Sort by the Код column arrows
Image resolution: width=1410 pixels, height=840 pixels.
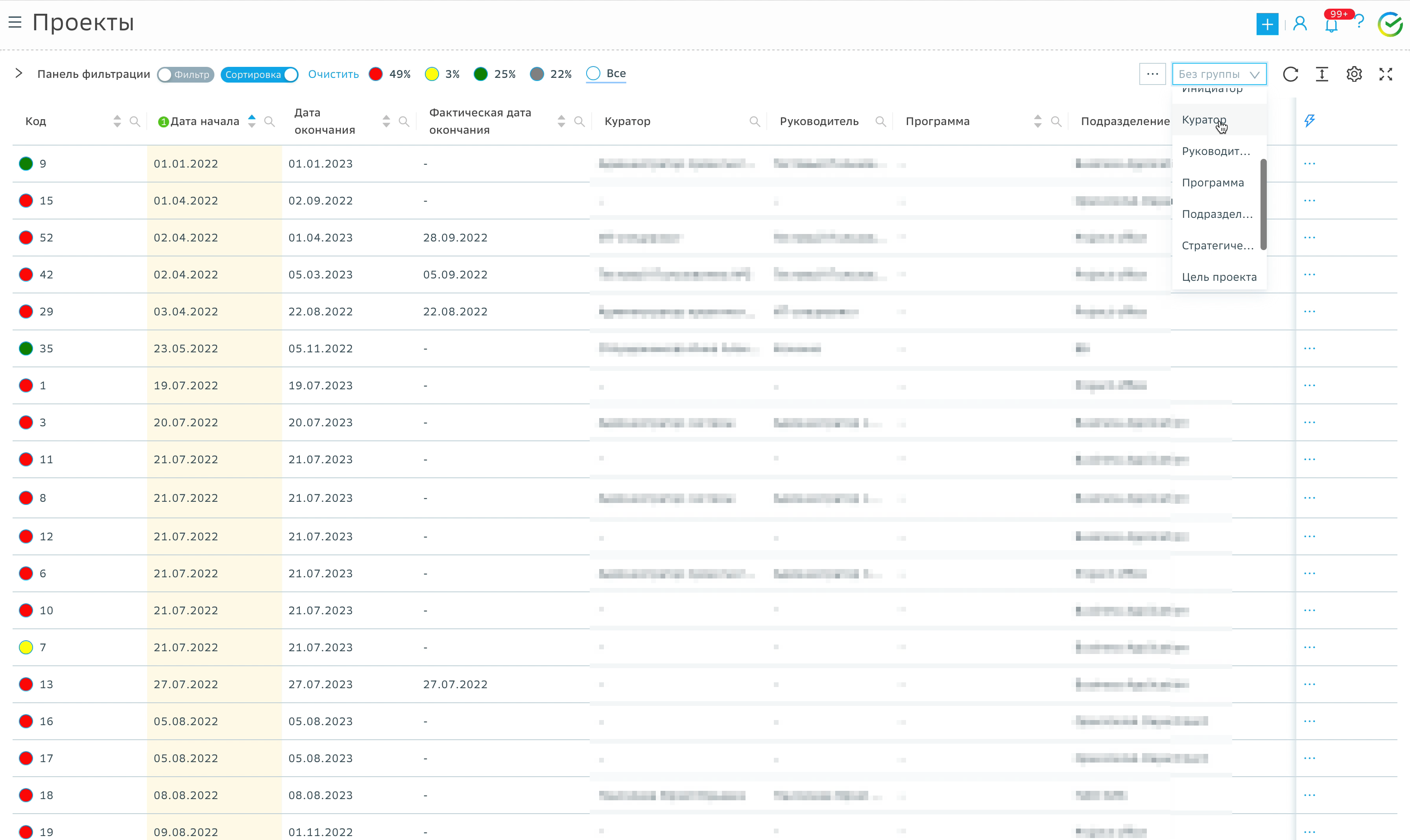[x=117, y=121]
